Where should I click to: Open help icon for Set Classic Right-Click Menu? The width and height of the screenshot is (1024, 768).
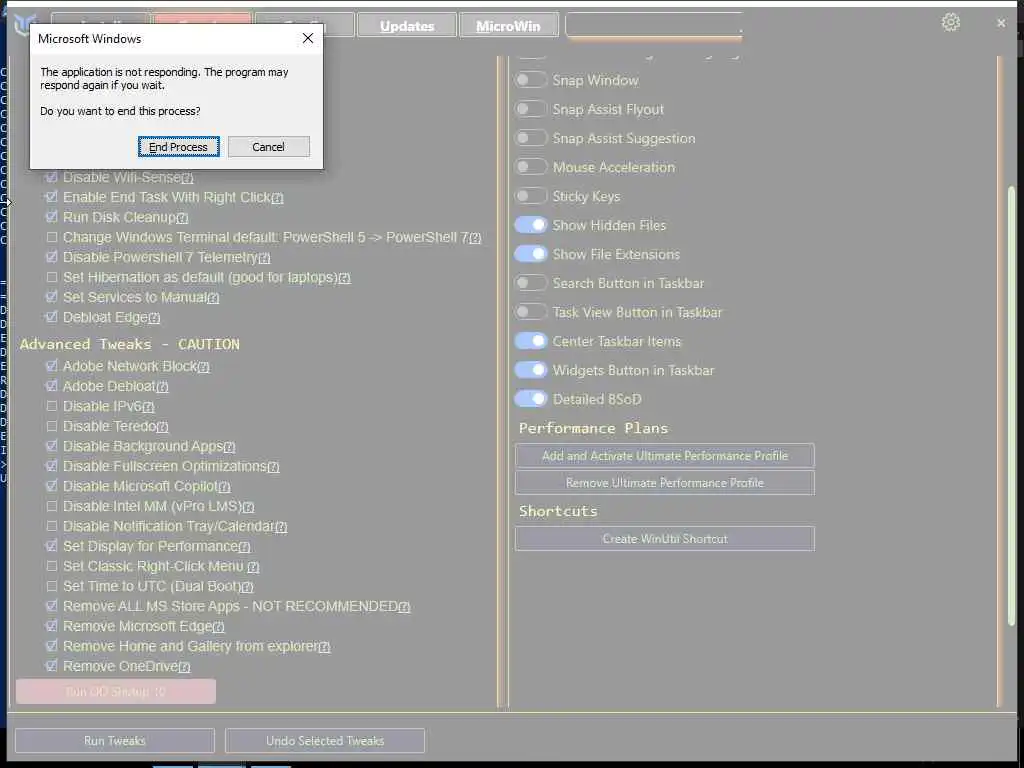(253, 568)
